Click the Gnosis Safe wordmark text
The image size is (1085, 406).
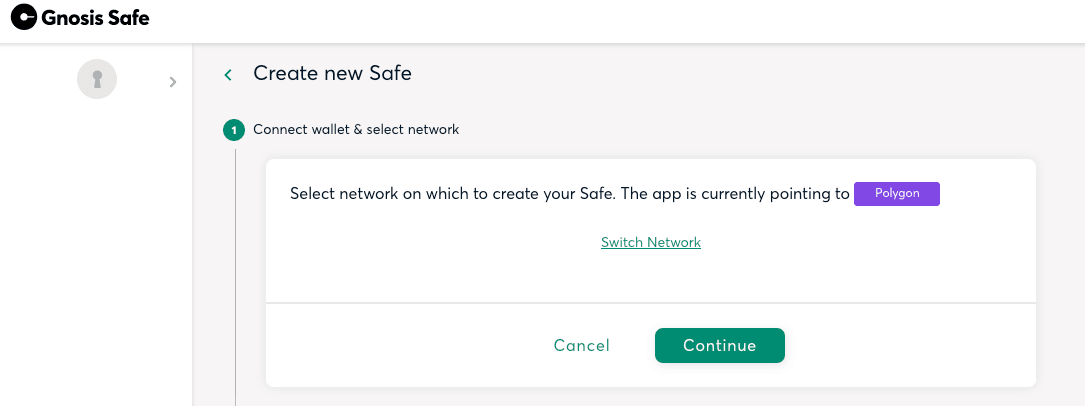(95, 17)
